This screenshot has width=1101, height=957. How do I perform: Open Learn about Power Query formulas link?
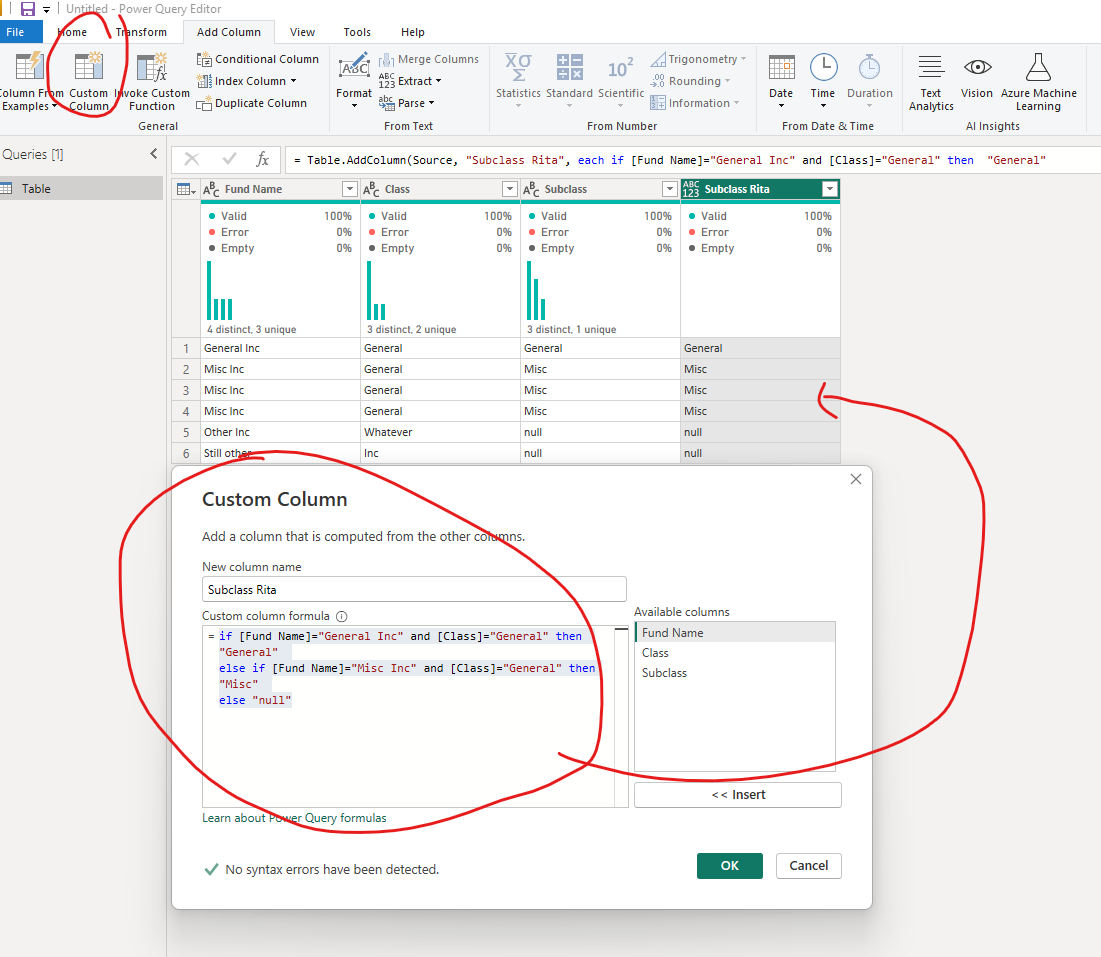[x=294, y=818]
